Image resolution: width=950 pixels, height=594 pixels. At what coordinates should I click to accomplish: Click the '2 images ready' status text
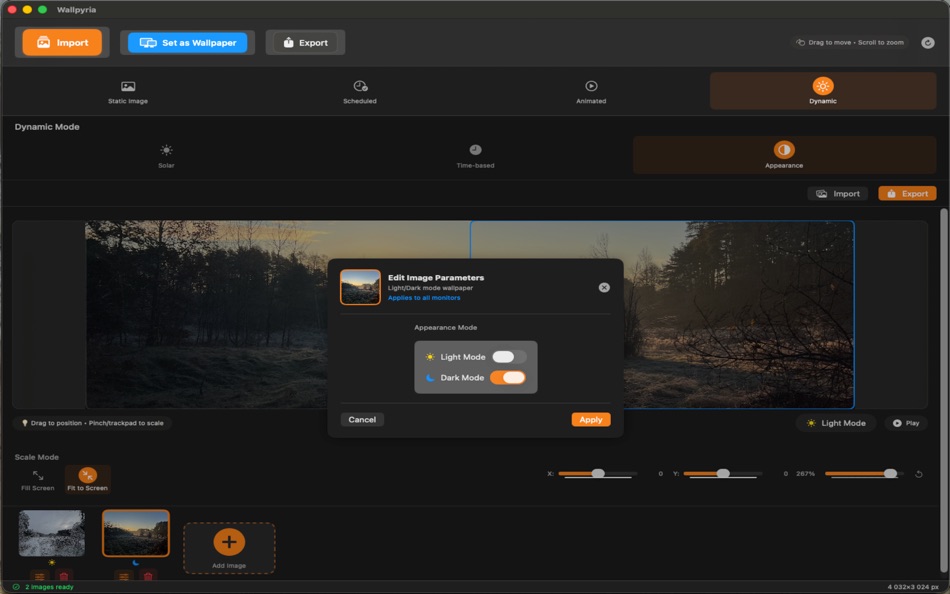[x=50, y=587]
